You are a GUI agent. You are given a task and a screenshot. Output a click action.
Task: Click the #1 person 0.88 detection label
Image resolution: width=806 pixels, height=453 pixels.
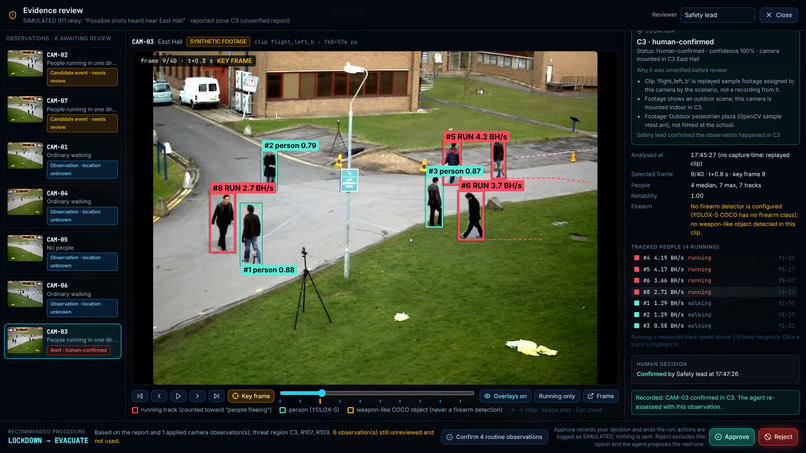pyautogui.click(x=269, y=270)
